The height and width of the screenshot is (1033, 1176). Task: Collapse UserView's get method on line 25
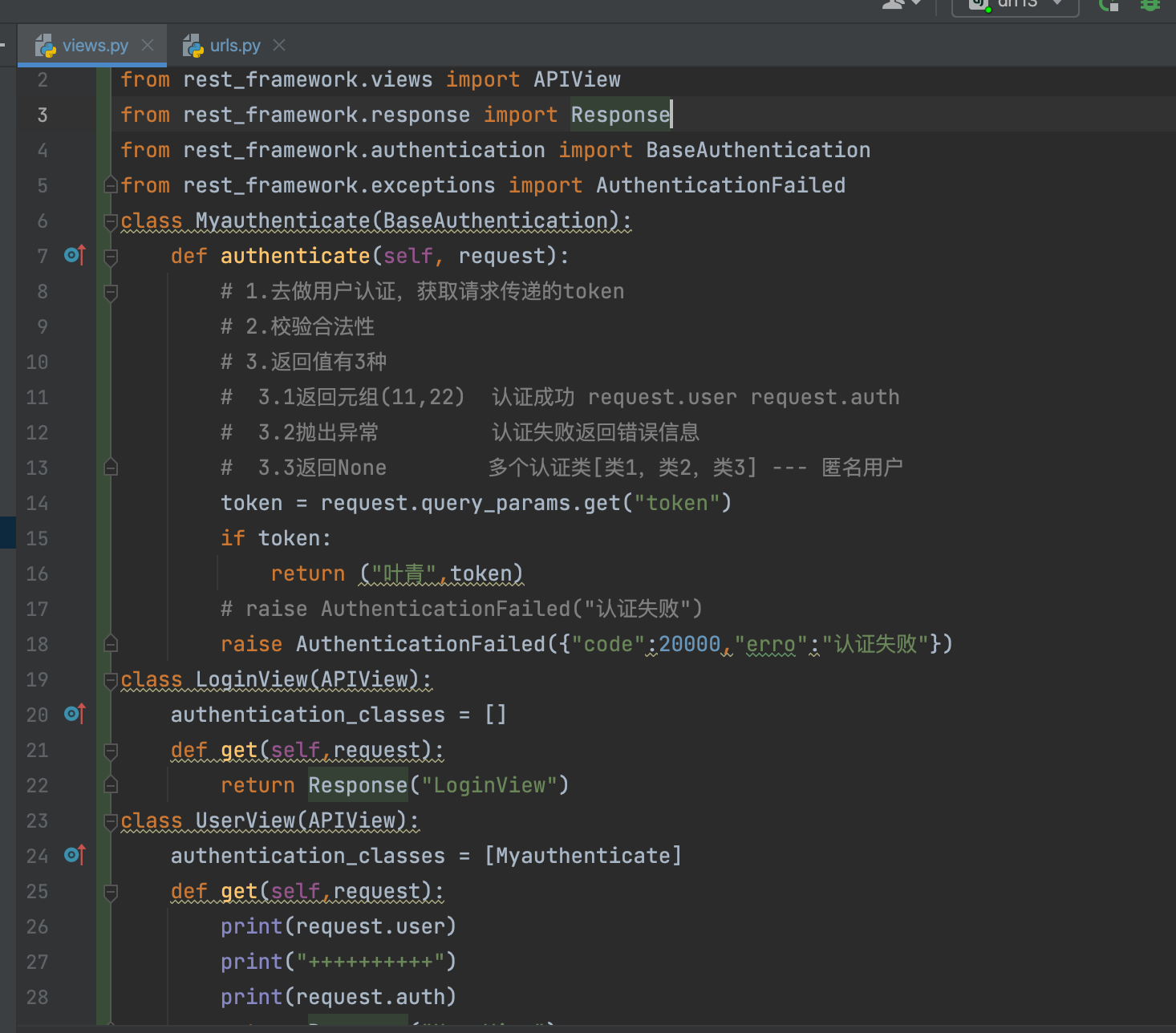coord(112,891)
